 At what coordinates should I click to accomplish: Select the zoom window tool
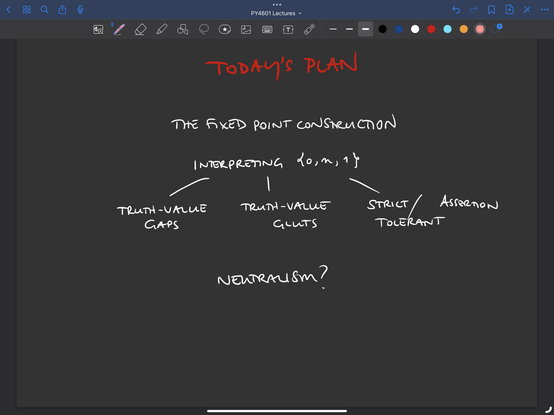click(98, 29)
